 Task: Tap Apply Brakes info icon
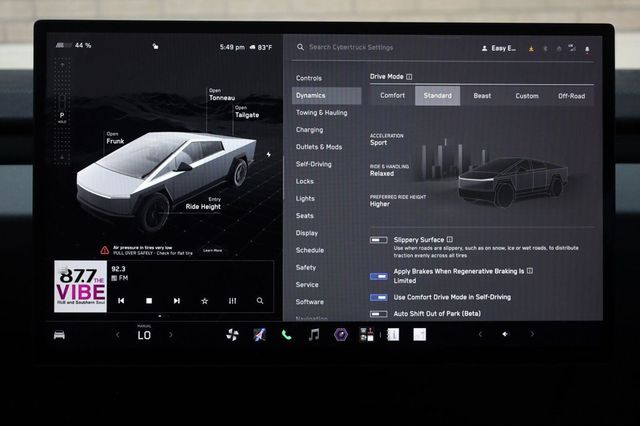pos(530,271)
